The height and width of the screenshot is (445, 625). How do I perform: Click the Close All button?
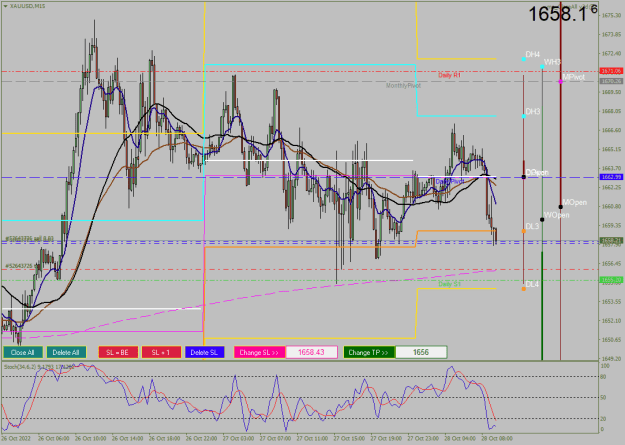pos(22,352)
